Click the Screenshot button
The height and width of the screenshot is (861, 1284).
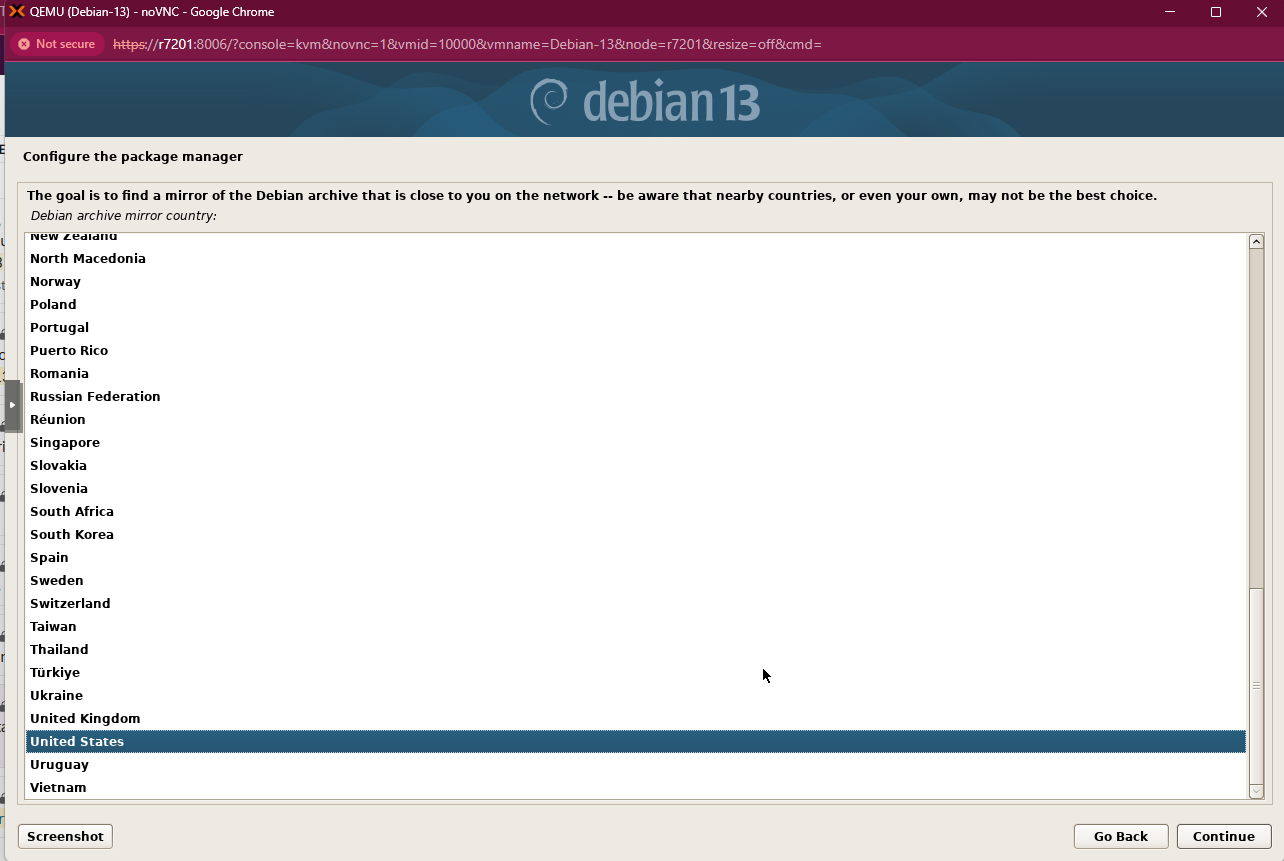[65, 836]
